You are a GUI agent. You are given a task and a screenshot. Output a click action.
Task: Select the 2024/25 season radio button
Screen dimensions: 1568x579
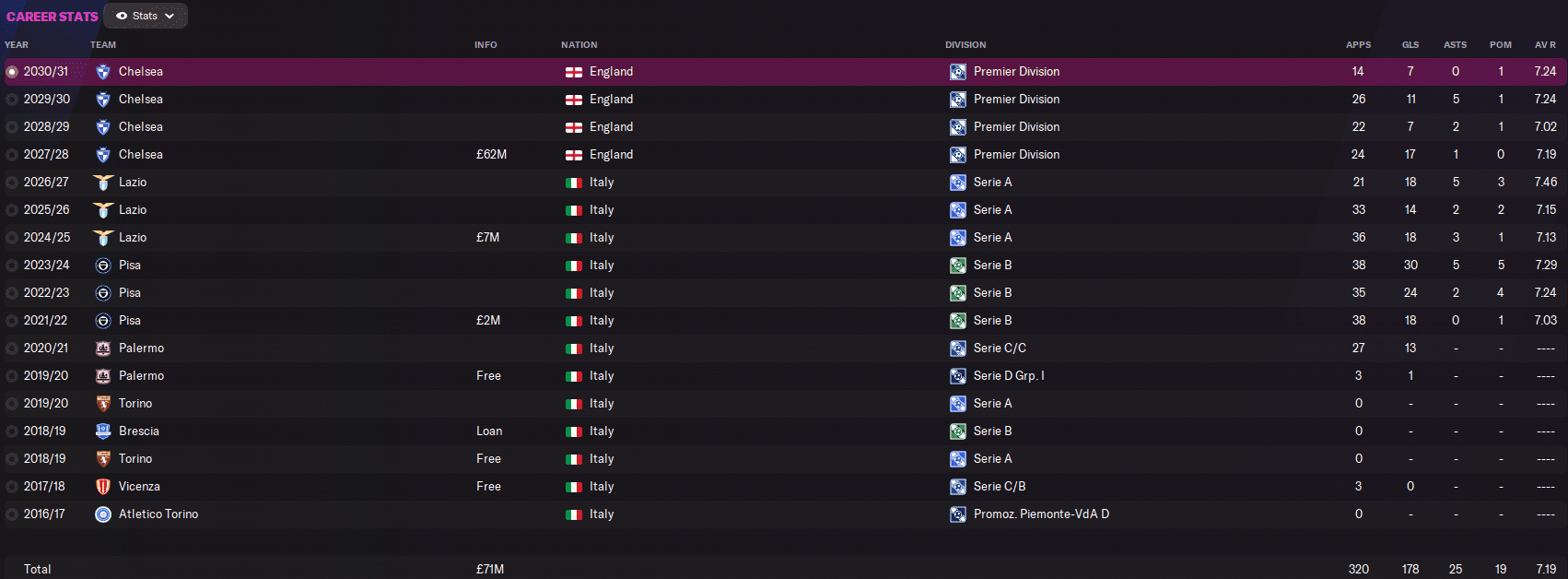pyautogui.click(x=12, y=238)
